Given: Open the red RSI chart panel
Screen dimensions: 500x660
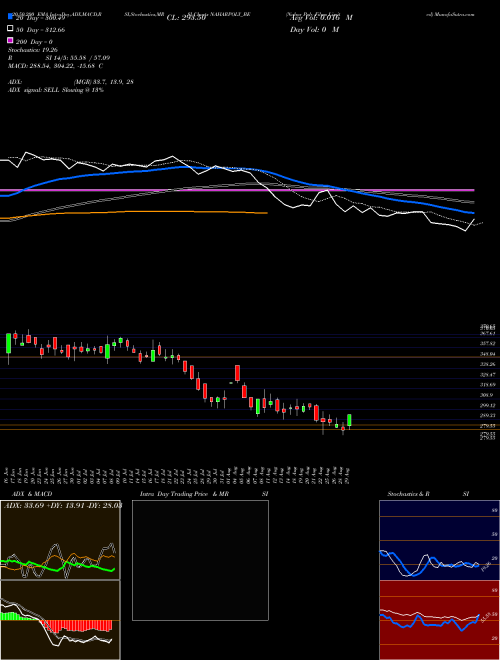Looking at the screenshot, I should tap(439, 620).
